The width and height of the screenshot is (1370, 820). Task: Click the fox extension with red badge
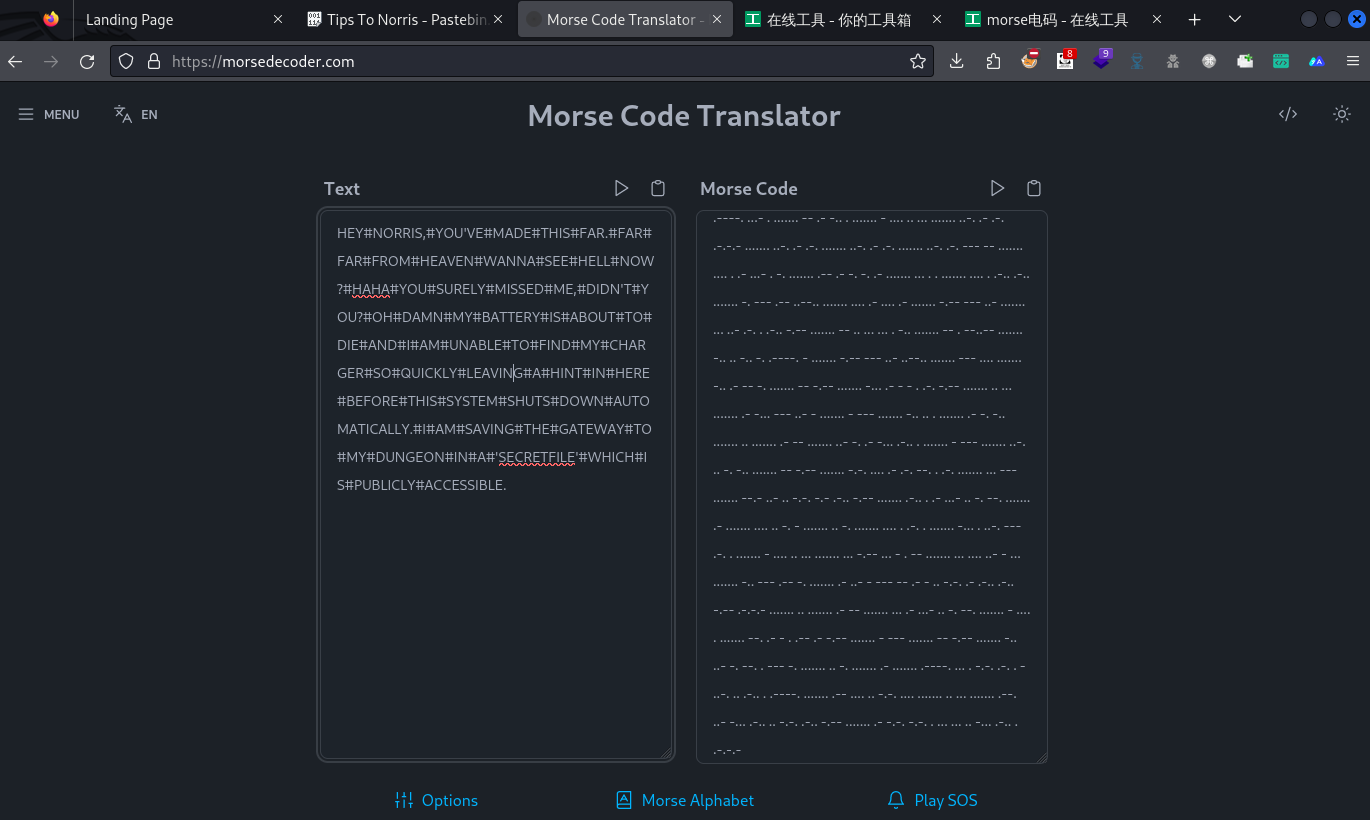[1029, 61]
